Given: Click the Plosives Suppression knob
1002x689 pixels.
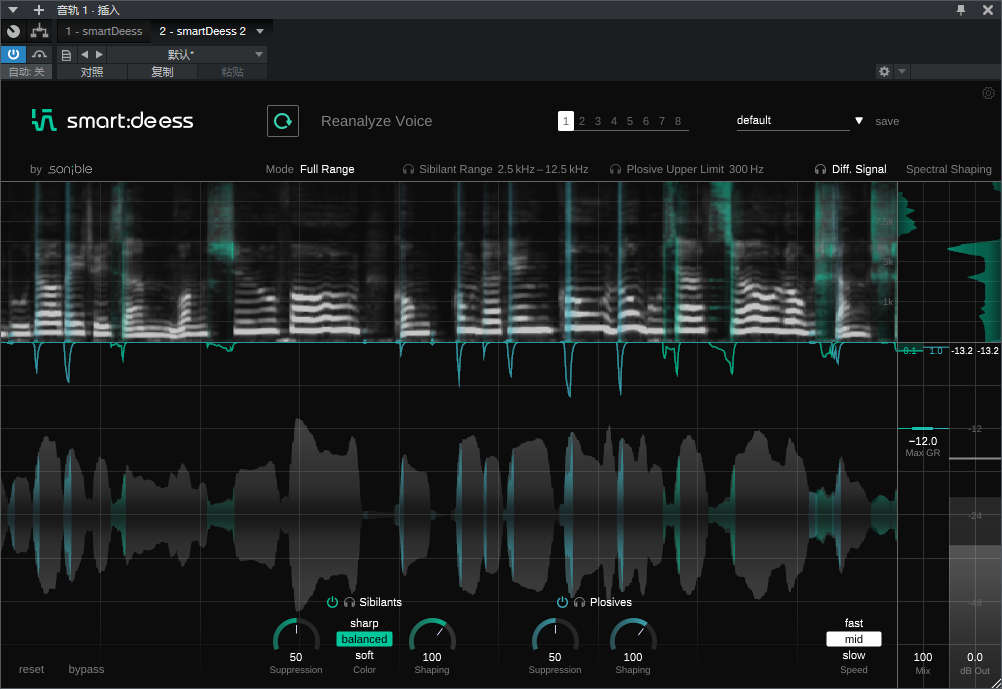Looking at the screenshot, I should point(555,635).
